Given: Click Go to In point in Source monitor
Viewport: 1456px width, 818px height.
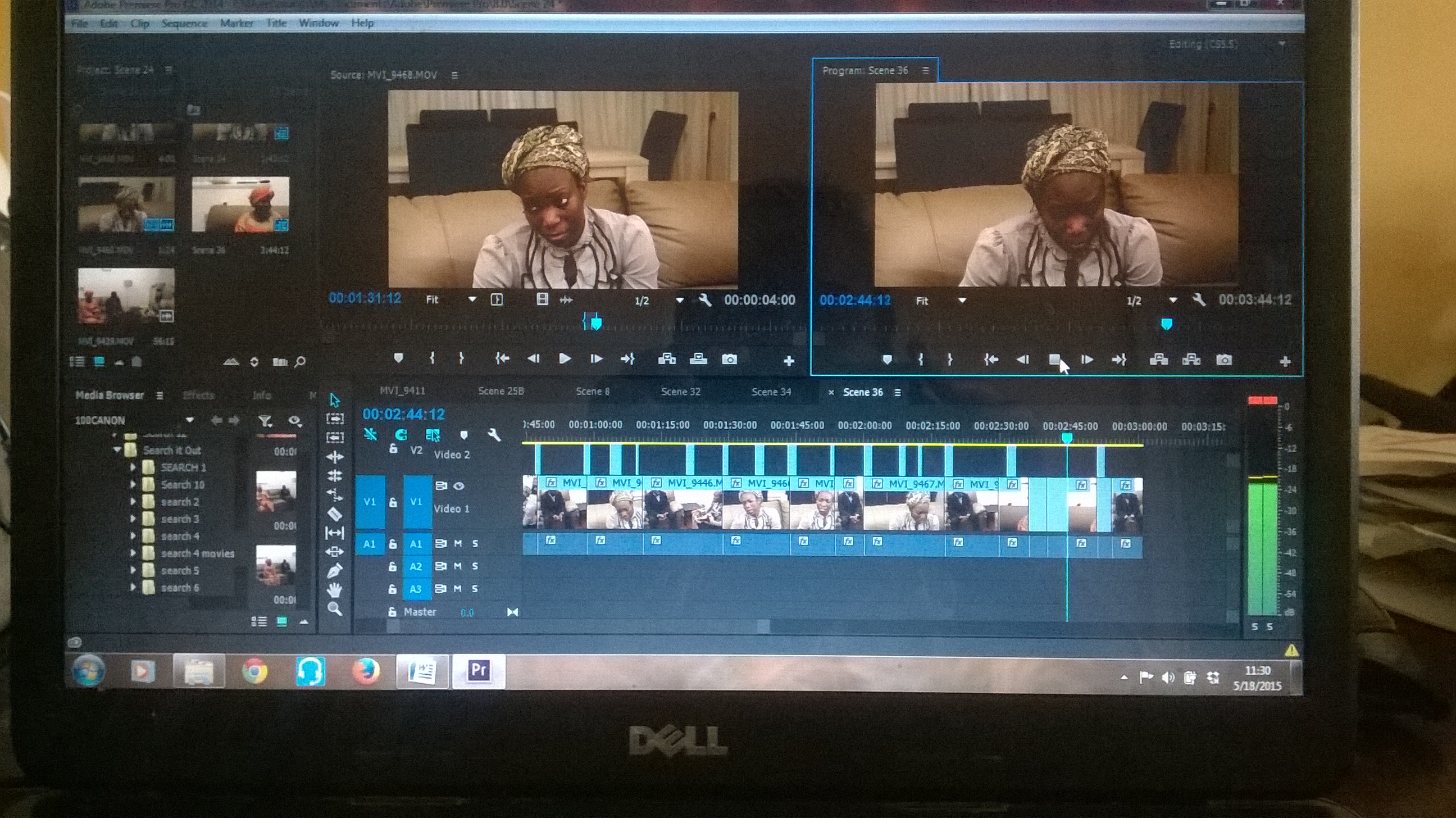Looking at the screenshot, I should [502, 358].
